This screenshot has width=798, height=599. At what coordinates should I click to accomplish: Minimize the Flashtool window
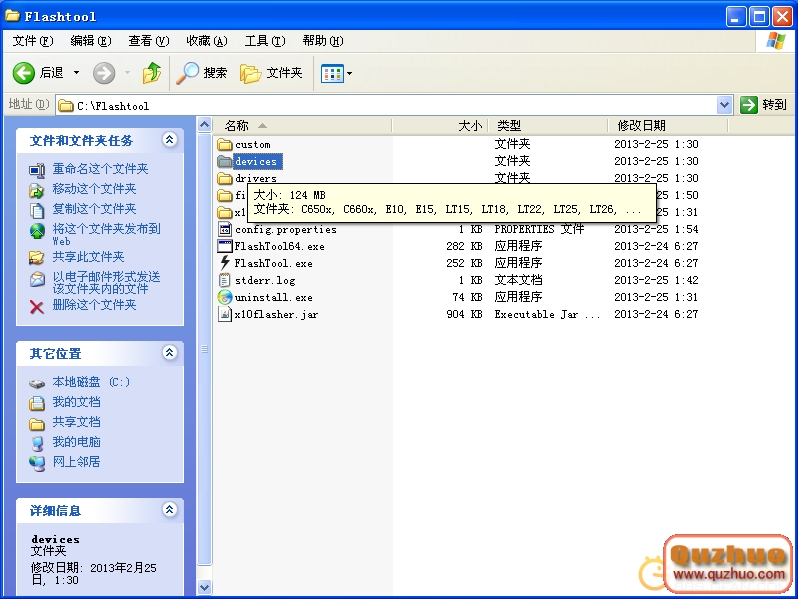[x=735, y=17]
